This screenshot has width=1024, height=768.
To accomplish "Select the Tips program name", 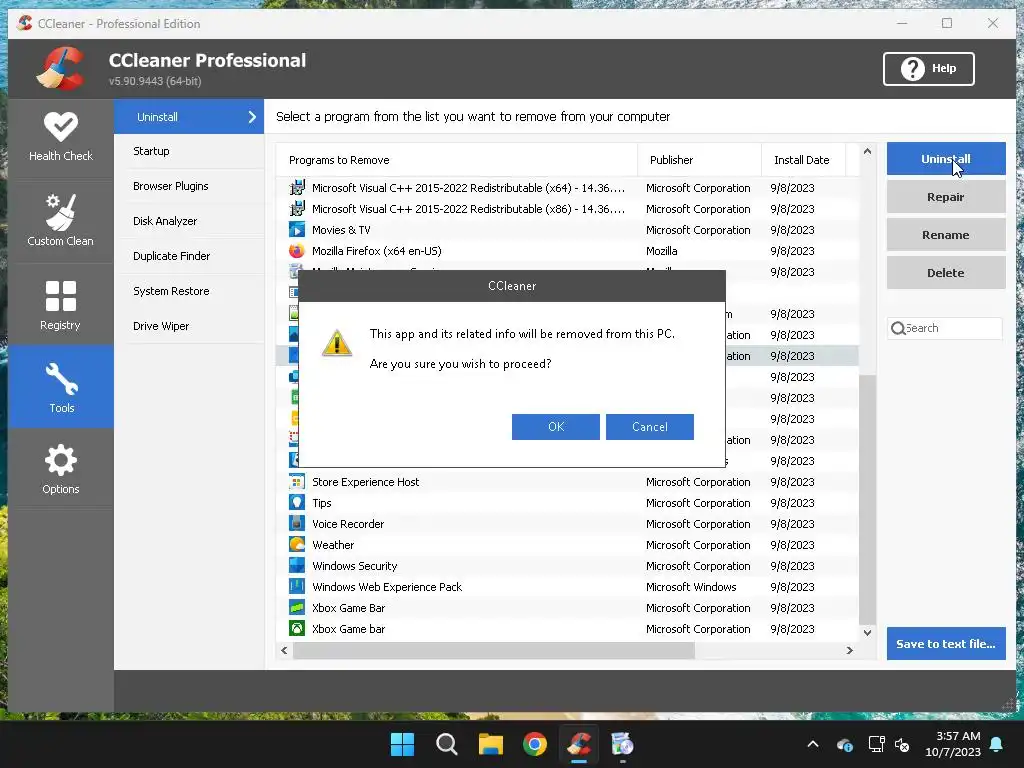I will (321, 503).
